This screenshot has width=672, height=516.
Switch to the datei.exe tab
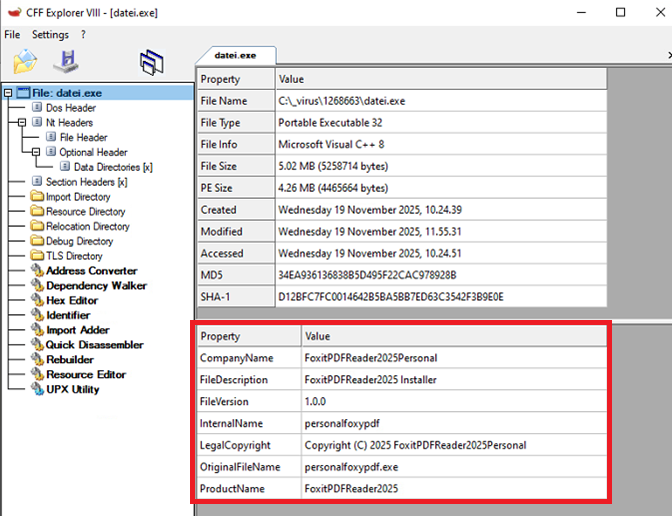(234, 55)
